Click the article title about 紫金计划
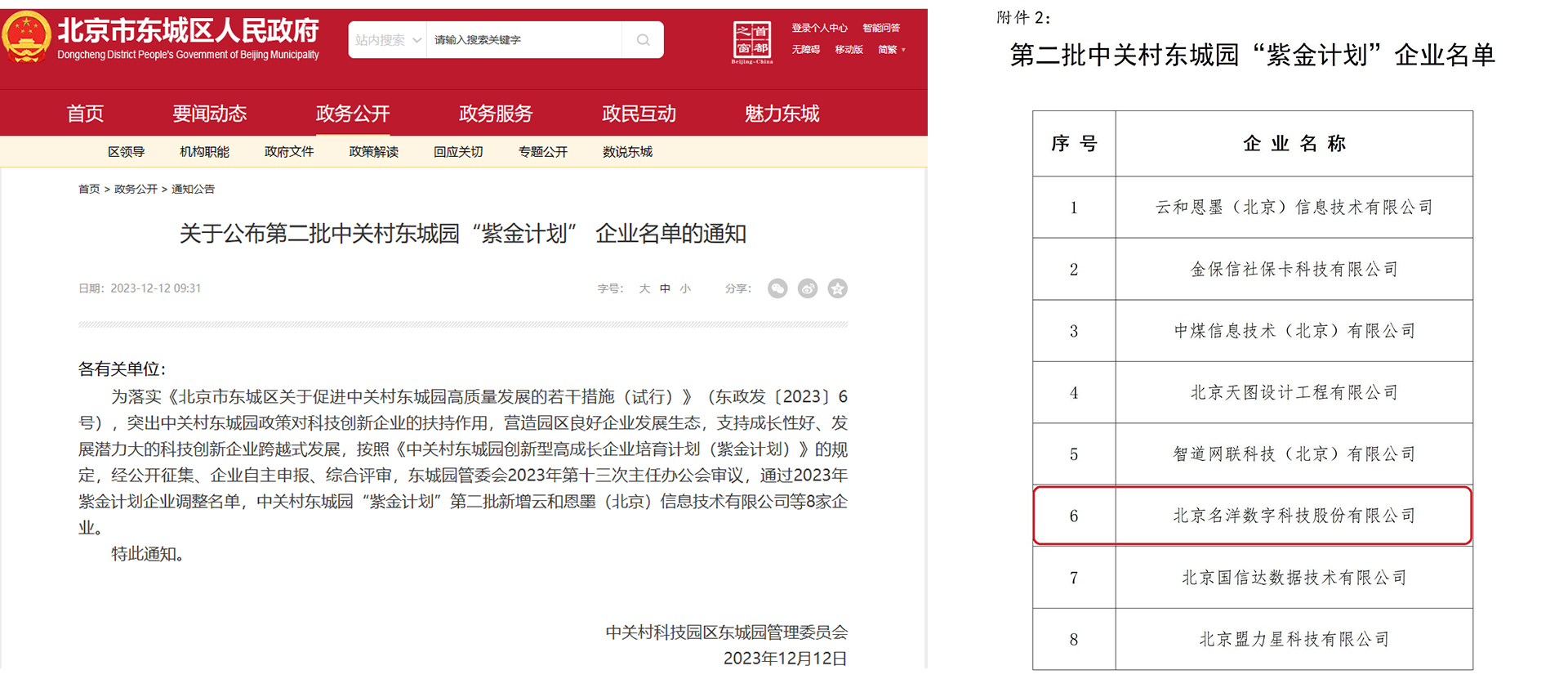Image resolution: width=1568 pixels, height=688 pixels. (463, 234)
